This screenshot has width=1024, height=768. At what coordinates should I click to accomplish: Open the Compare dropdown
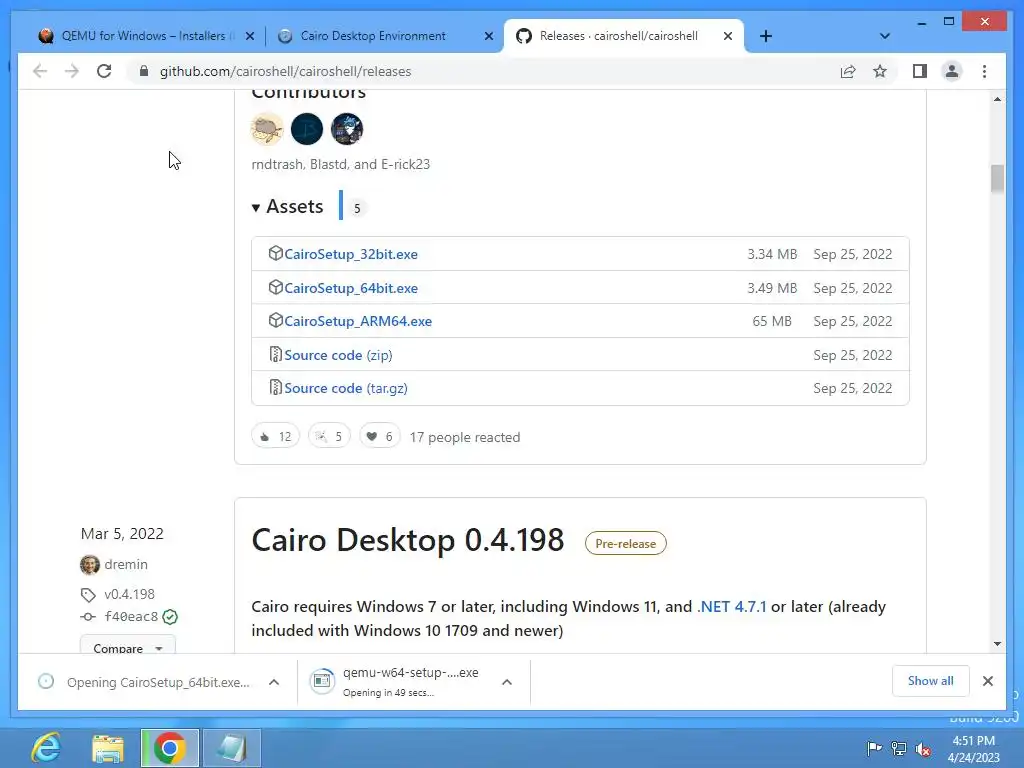127,645
